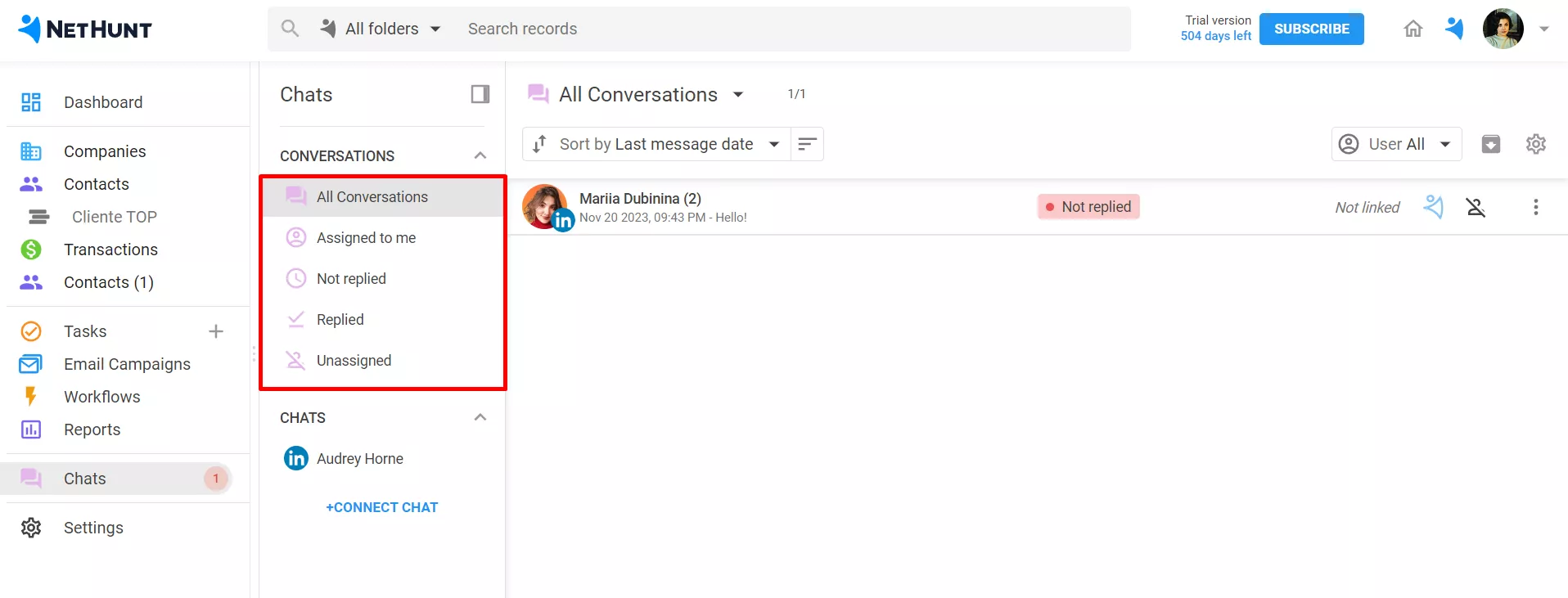Open the Email Campaigns envelope icon

[31, 364]
